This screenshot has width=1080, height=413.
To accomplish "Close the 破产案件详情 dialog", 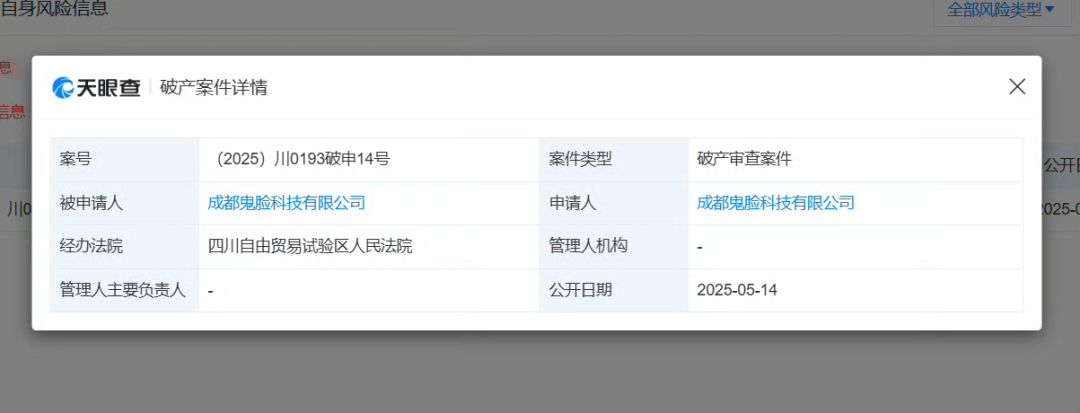I will point(1017,87).
